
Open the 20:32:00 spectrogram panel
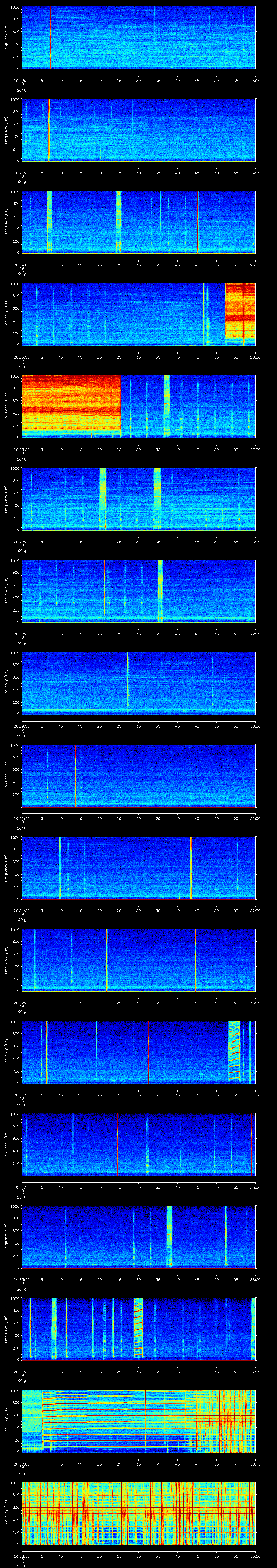point(138,960)
